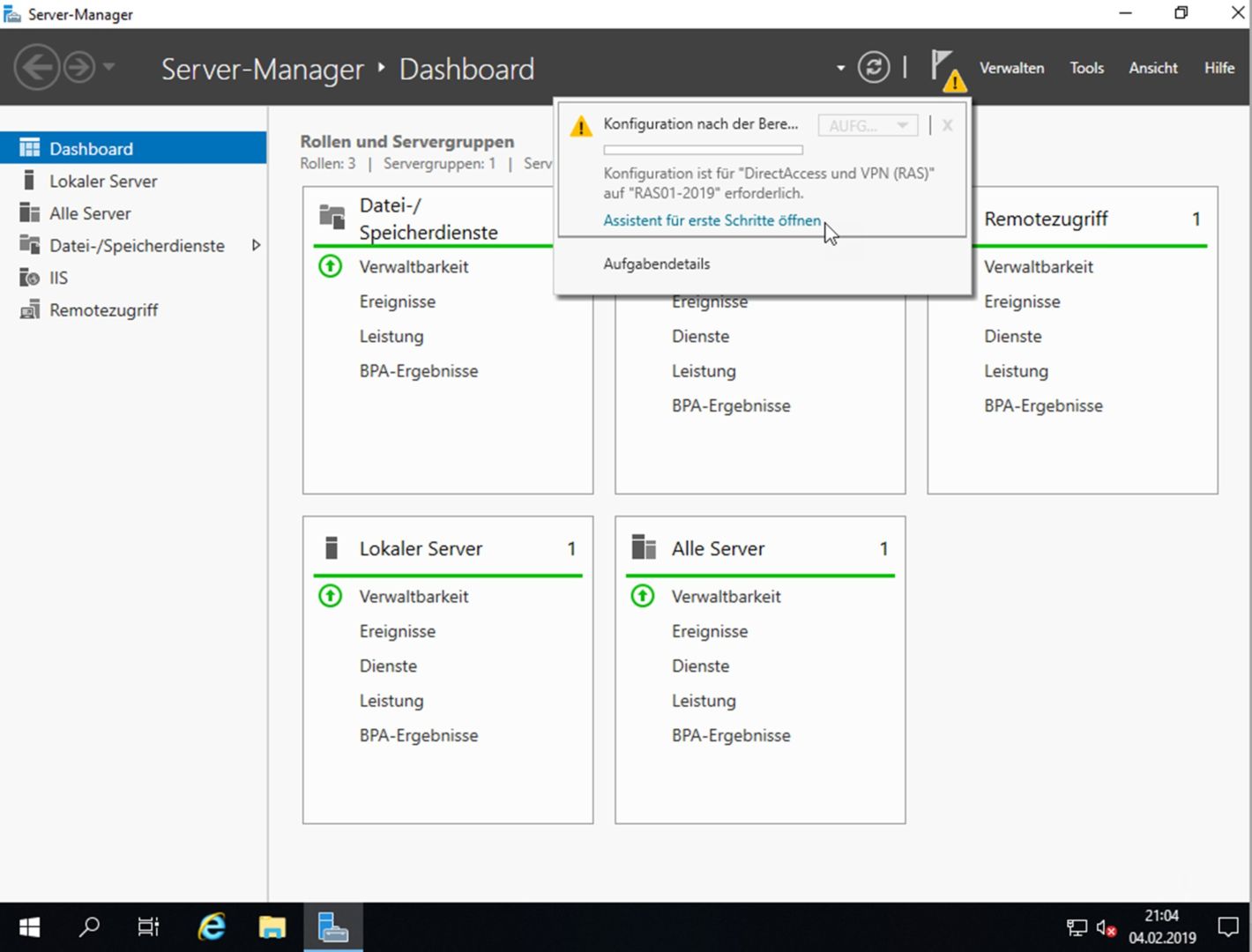Open the Alle Server tile header
Image resolution: width=1252 pixels, height=952 pixels.
(718, 548)
